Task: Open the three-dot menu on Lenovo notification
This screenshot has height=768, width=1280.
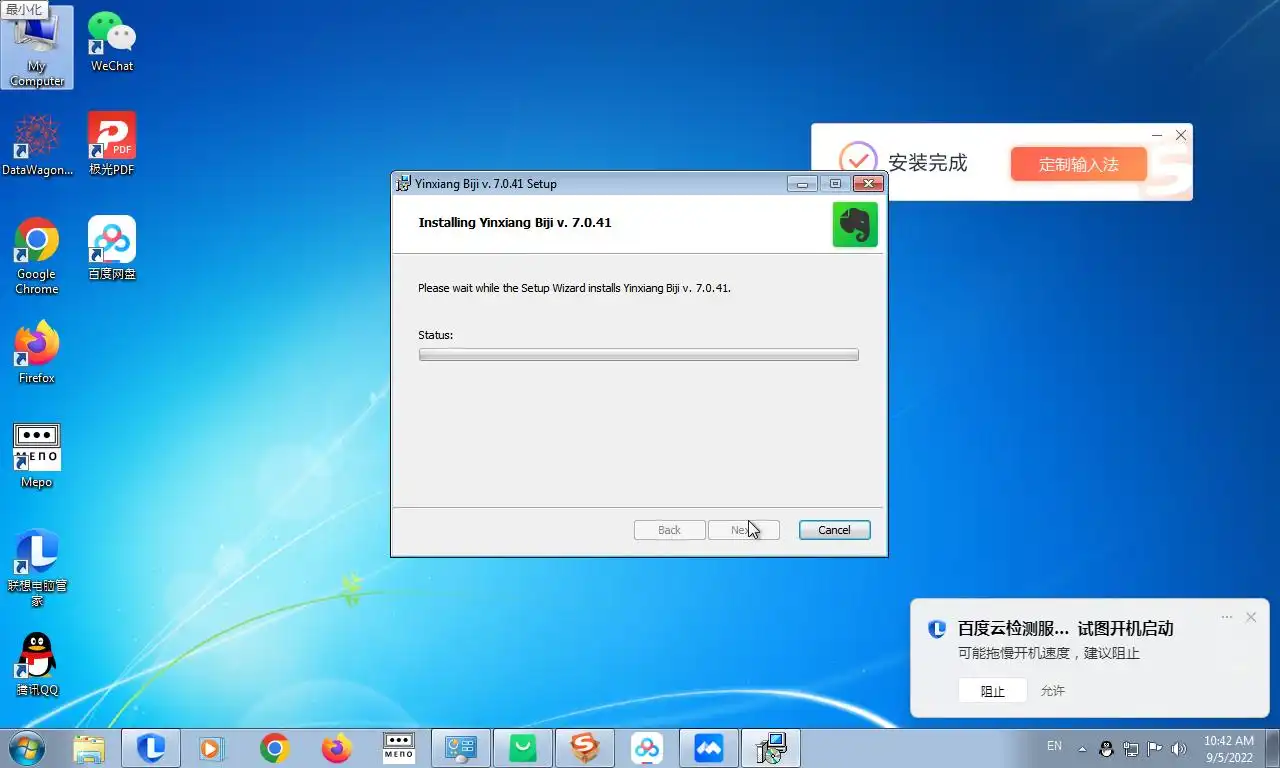Action: 1227,617
